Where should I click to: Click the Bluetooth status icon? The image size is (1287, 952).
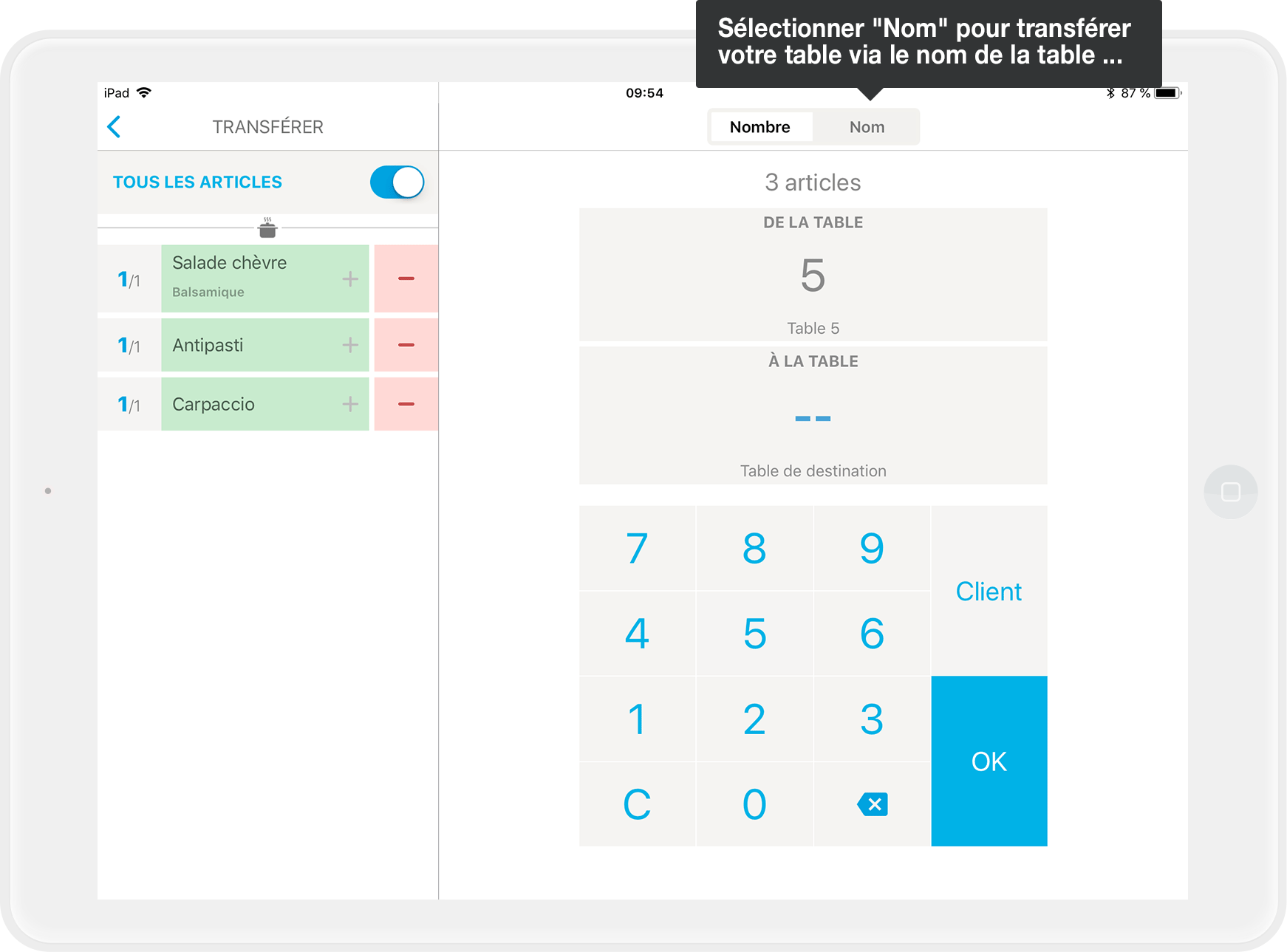click(x=1110, y=93)
